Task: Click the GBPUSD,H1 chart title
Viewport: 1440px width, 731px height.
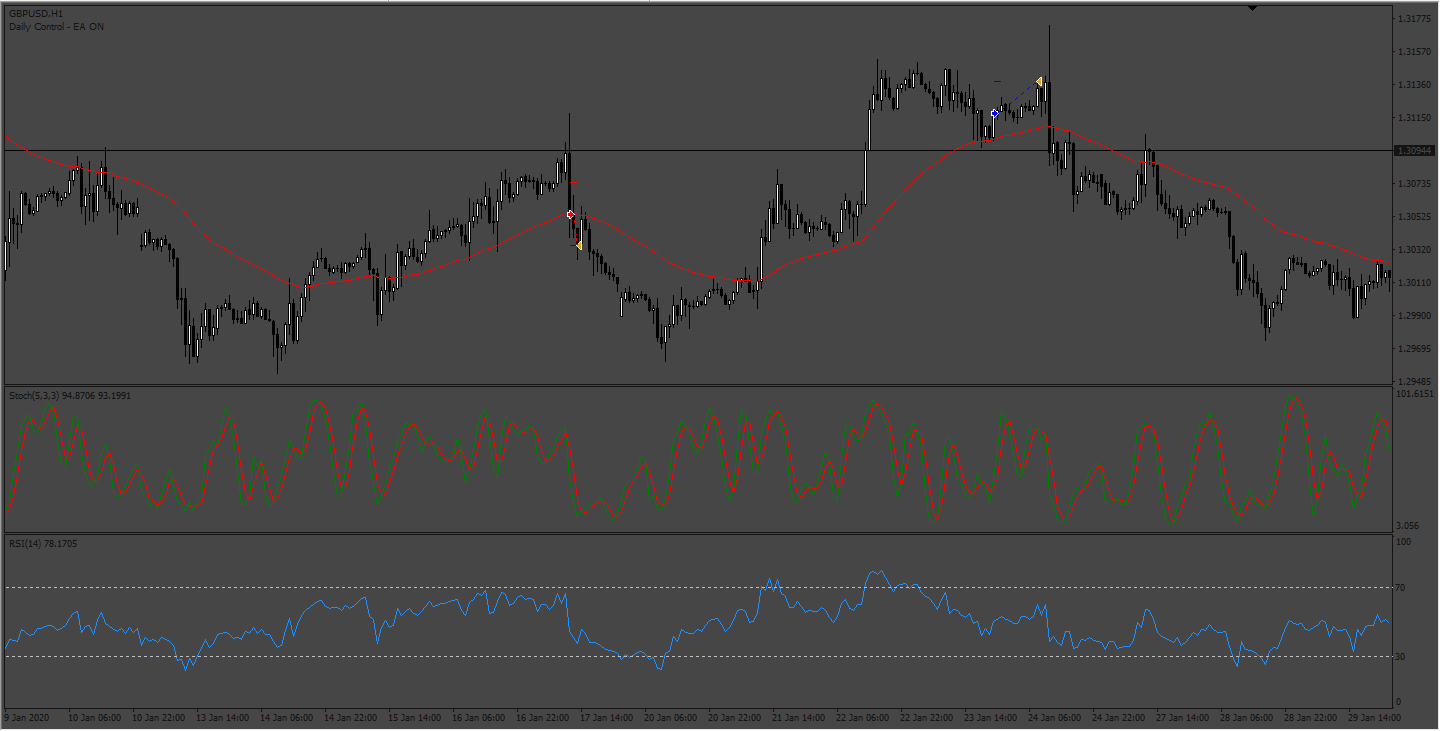Action: tap(36, 13)
